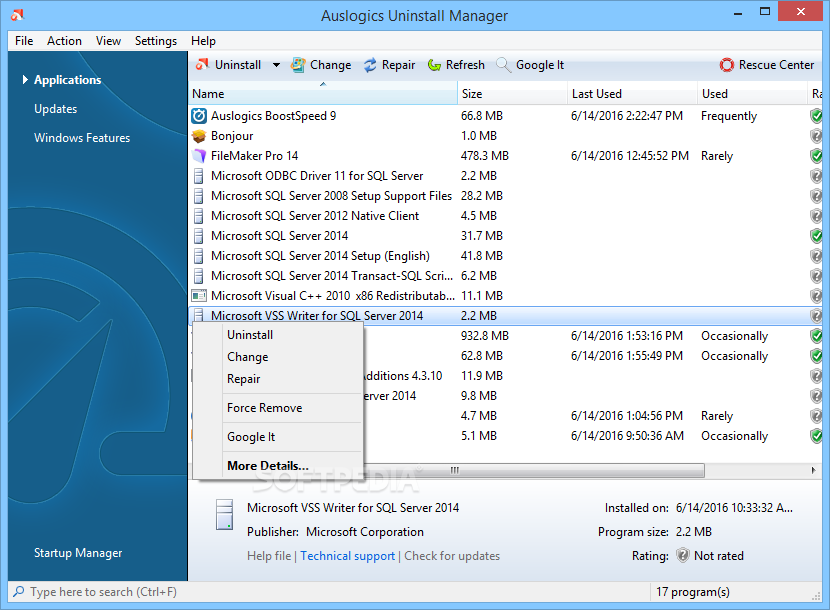Open the Uninstall dropdown arrow in toolbar

(x=276, y=65)
